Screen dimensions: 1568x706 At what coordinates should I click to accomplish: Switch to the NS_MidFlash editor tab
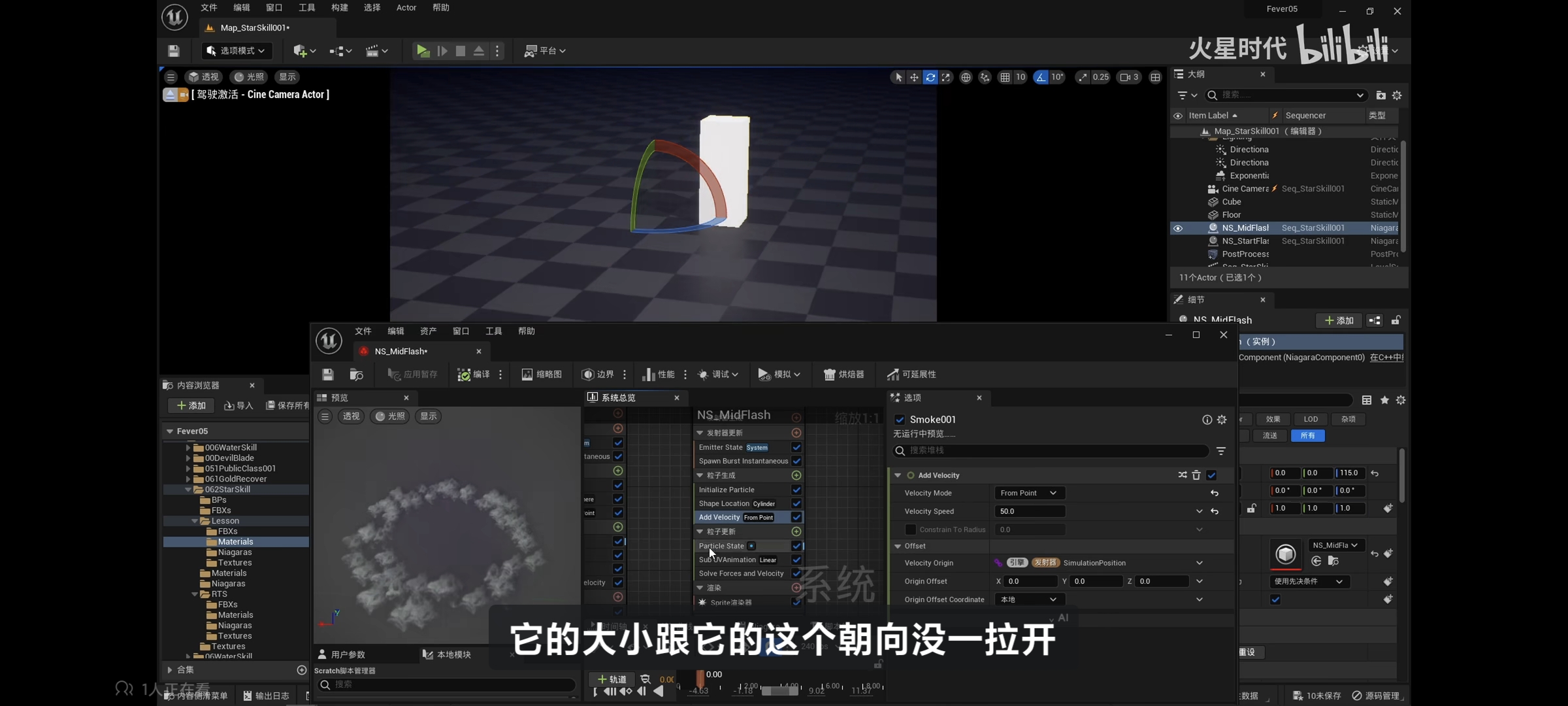[401, 352]
